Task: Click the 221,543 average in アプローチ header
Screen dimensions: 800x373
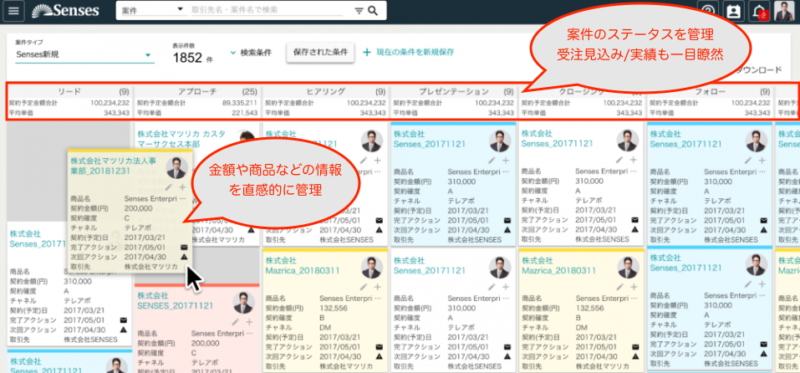Action: 245,113
